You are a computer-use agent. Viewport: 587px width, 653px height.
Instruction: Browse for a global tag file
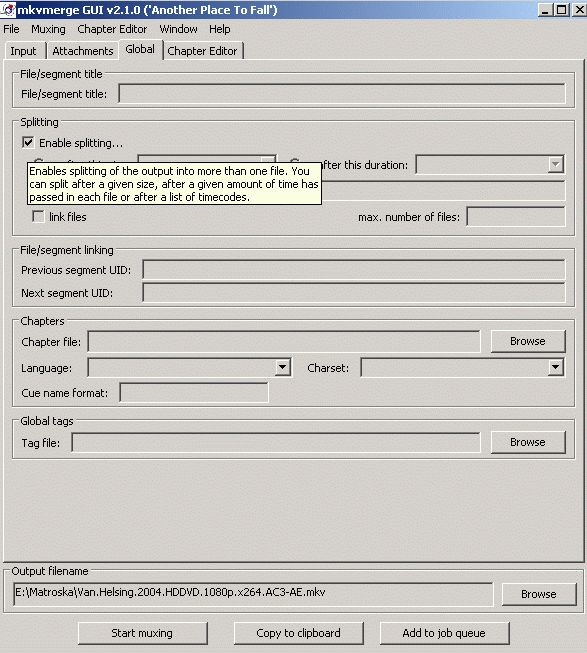coord(528,442)
